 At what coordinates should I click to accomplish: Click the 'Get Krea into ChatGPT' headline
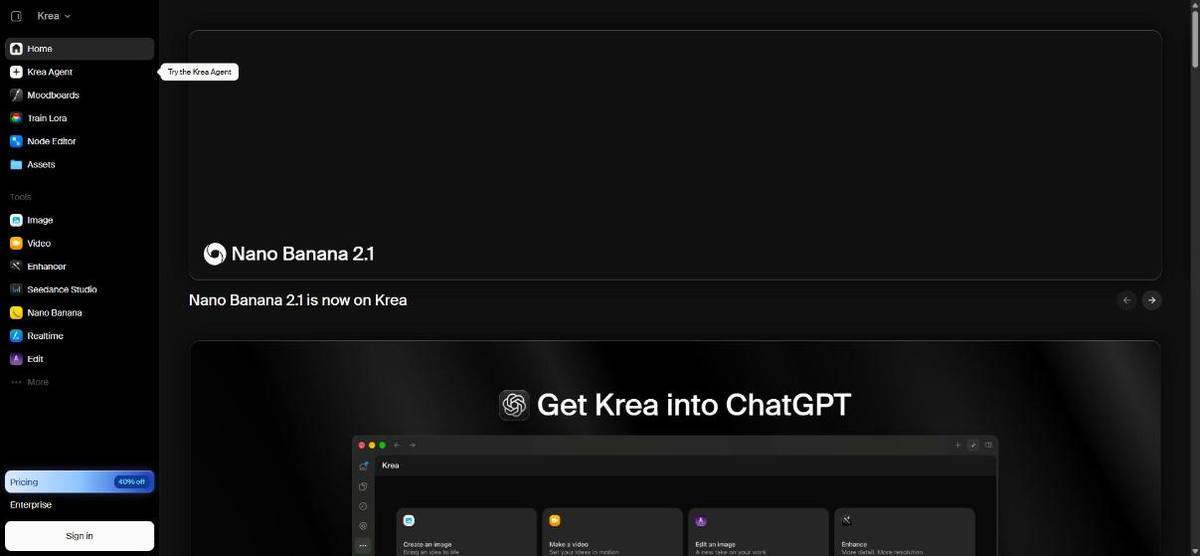tap(694, 405)
